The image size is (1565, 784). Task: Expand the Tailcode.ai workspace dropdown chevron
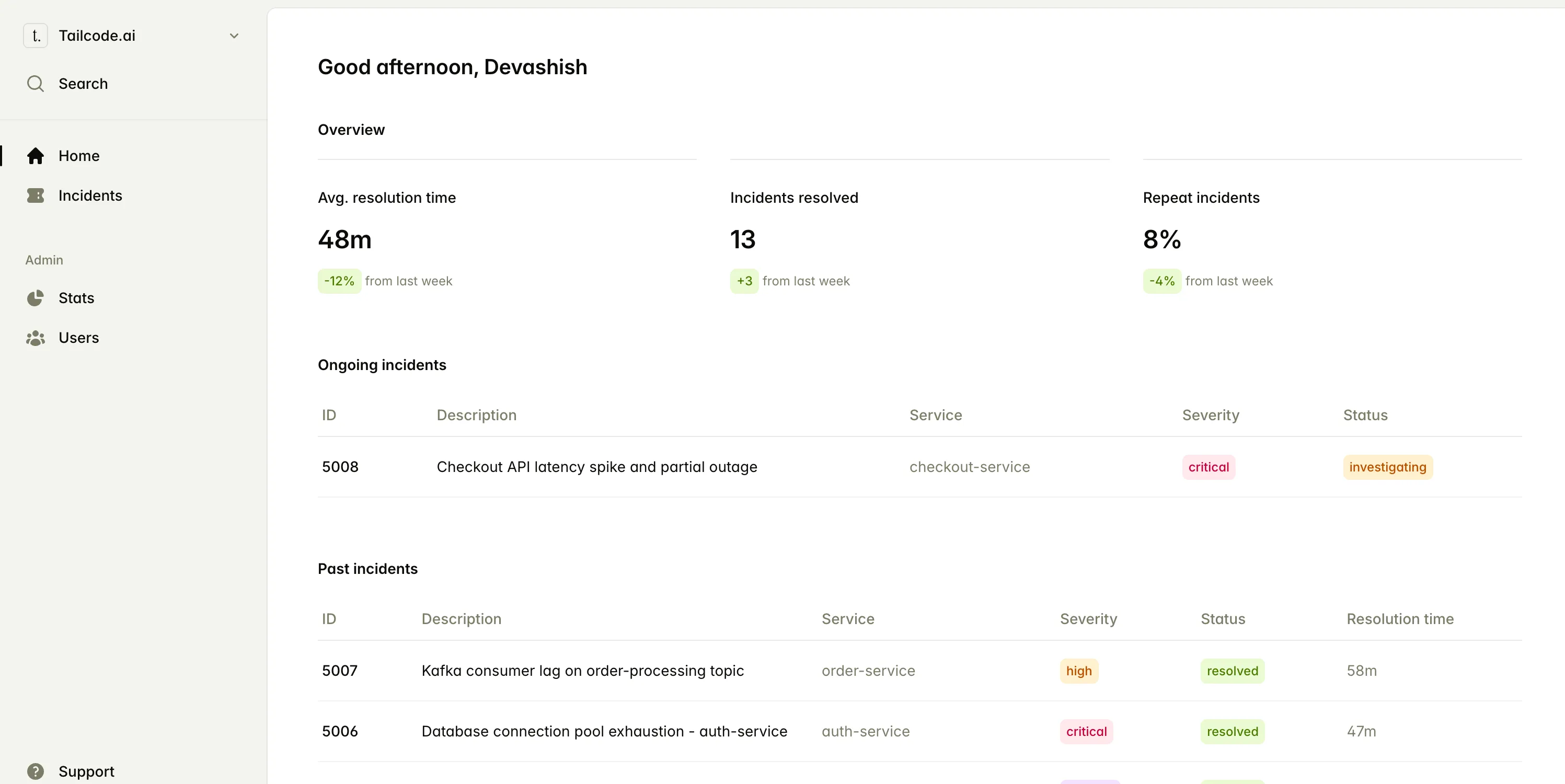pos(234,36)
